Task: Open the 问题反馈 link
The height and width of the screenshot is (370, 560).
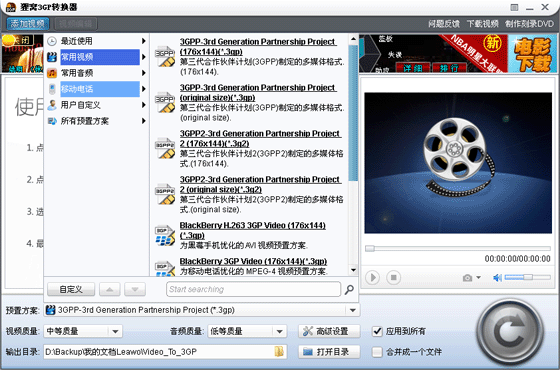Action: [x=444, y=24]
